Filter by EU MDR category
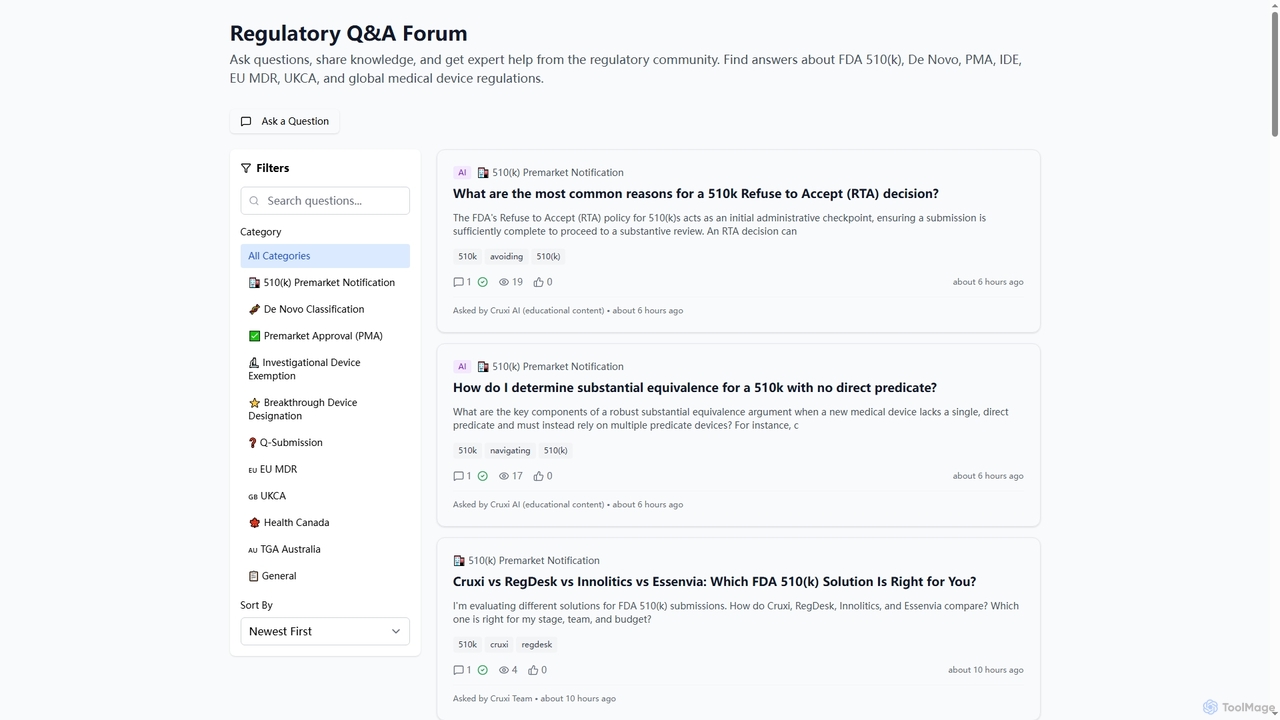This screenshot has height=720, width=1280. tap(325, 469)
